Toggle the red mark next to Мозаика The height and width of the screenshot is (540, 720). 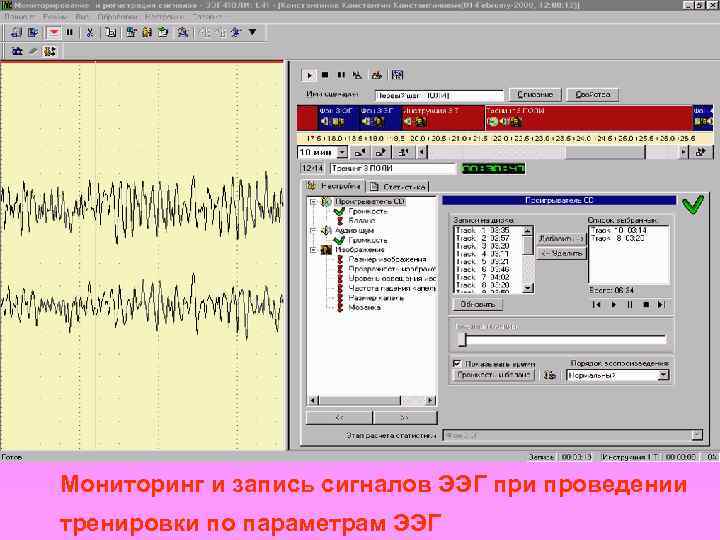[340, 308]
